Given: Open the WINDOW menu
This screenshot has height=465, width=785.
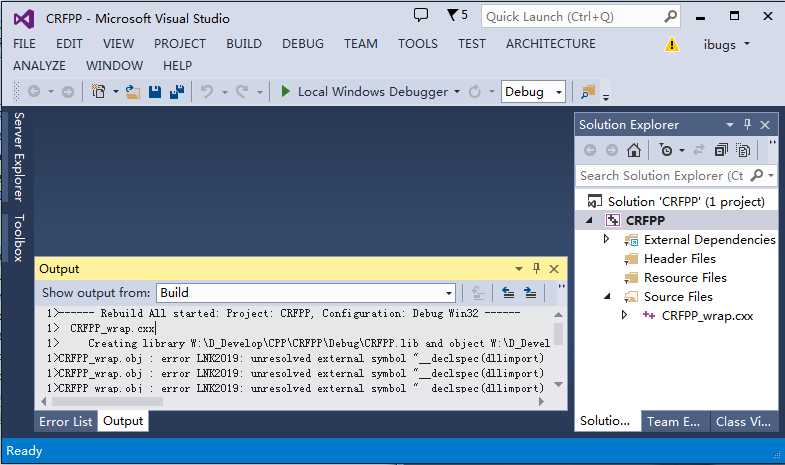Looking at the screenshot, I should [114, 66].
